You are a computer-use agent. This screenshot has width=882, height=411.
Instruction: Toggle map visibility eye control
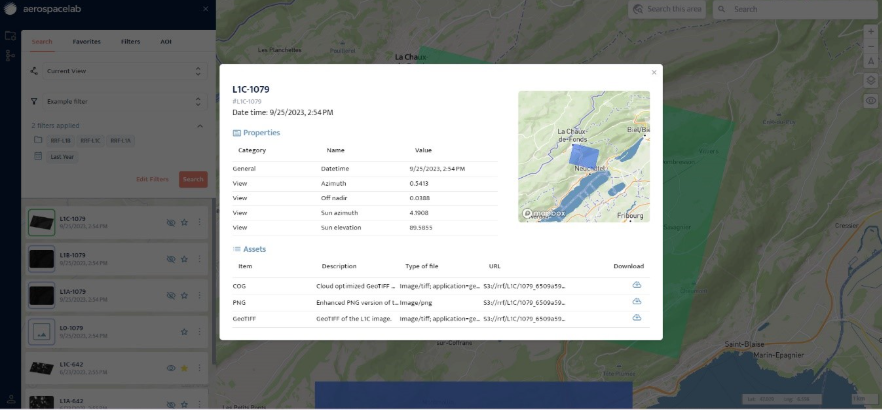(870, 100)
